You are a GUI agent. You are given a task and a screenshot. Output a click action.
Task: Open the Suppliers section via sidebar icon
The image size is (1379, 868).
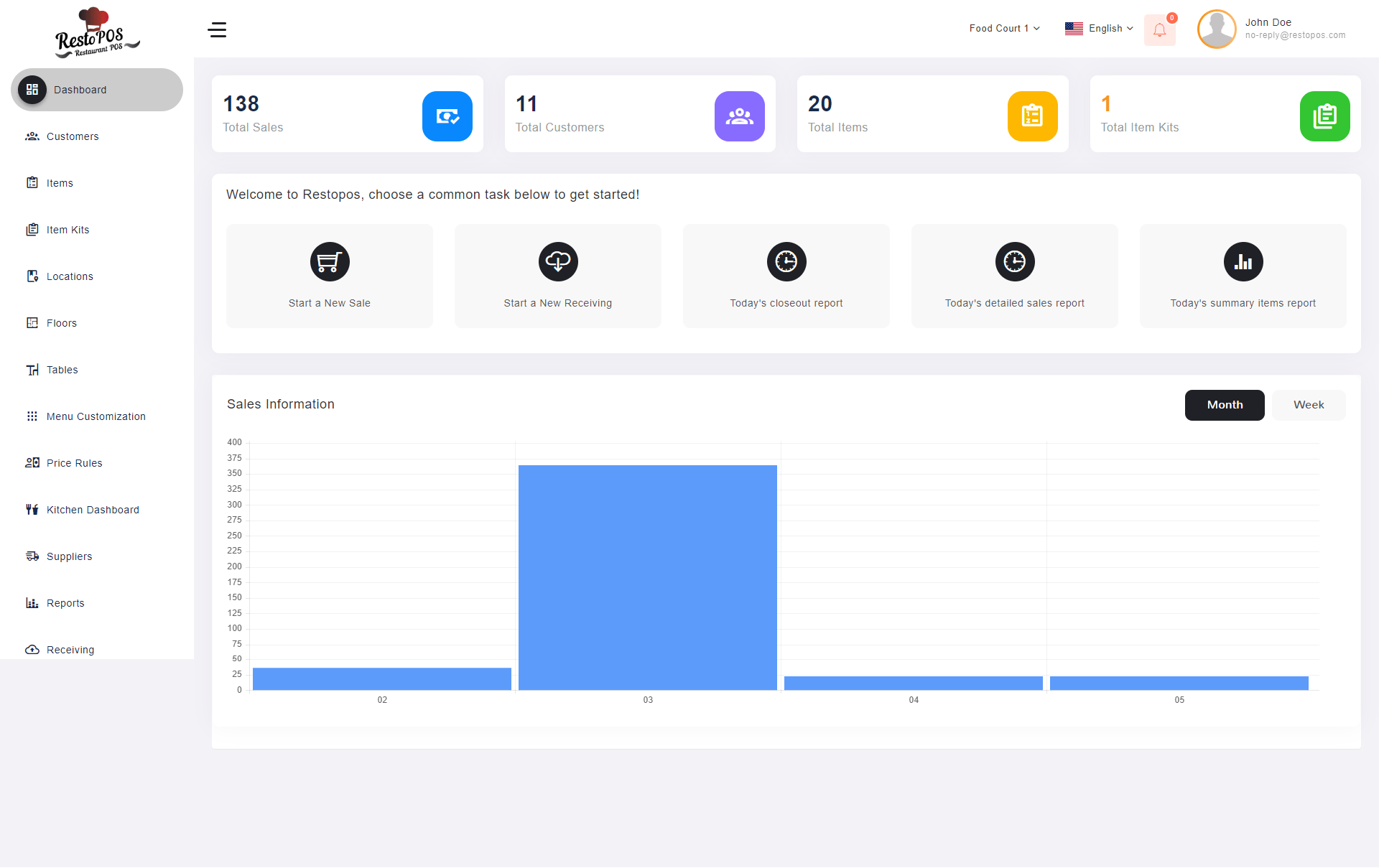[32, 556]
